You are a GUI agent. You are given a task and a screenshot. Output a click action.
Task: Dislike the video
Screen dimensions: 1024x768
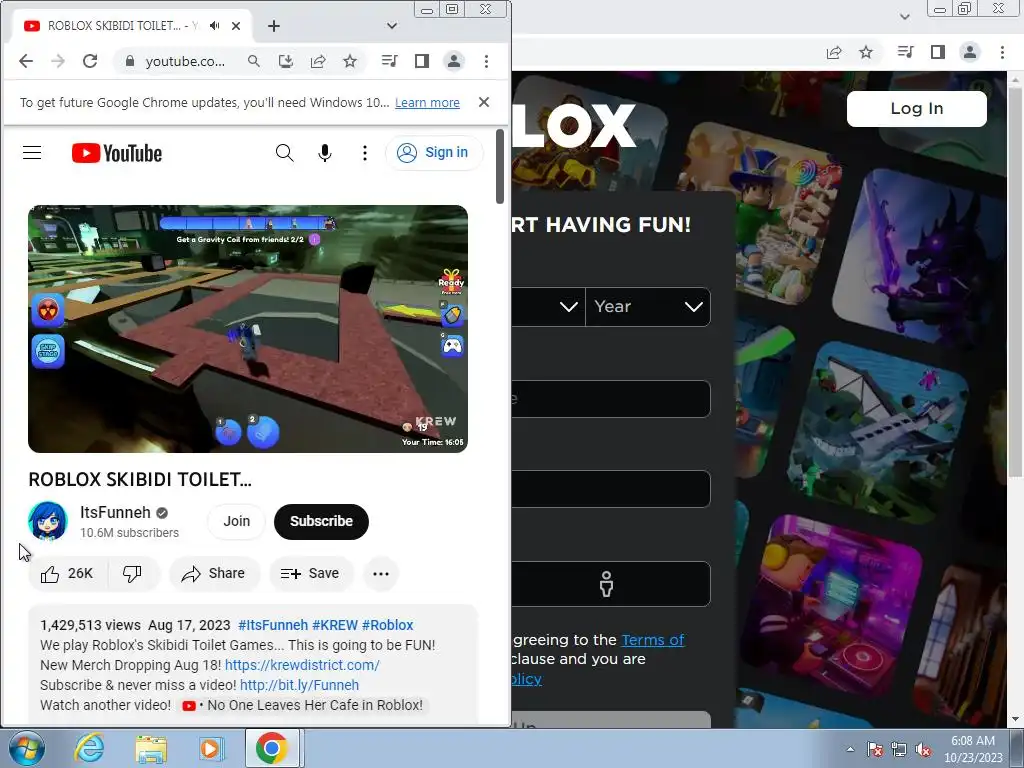tap(133, 573)
